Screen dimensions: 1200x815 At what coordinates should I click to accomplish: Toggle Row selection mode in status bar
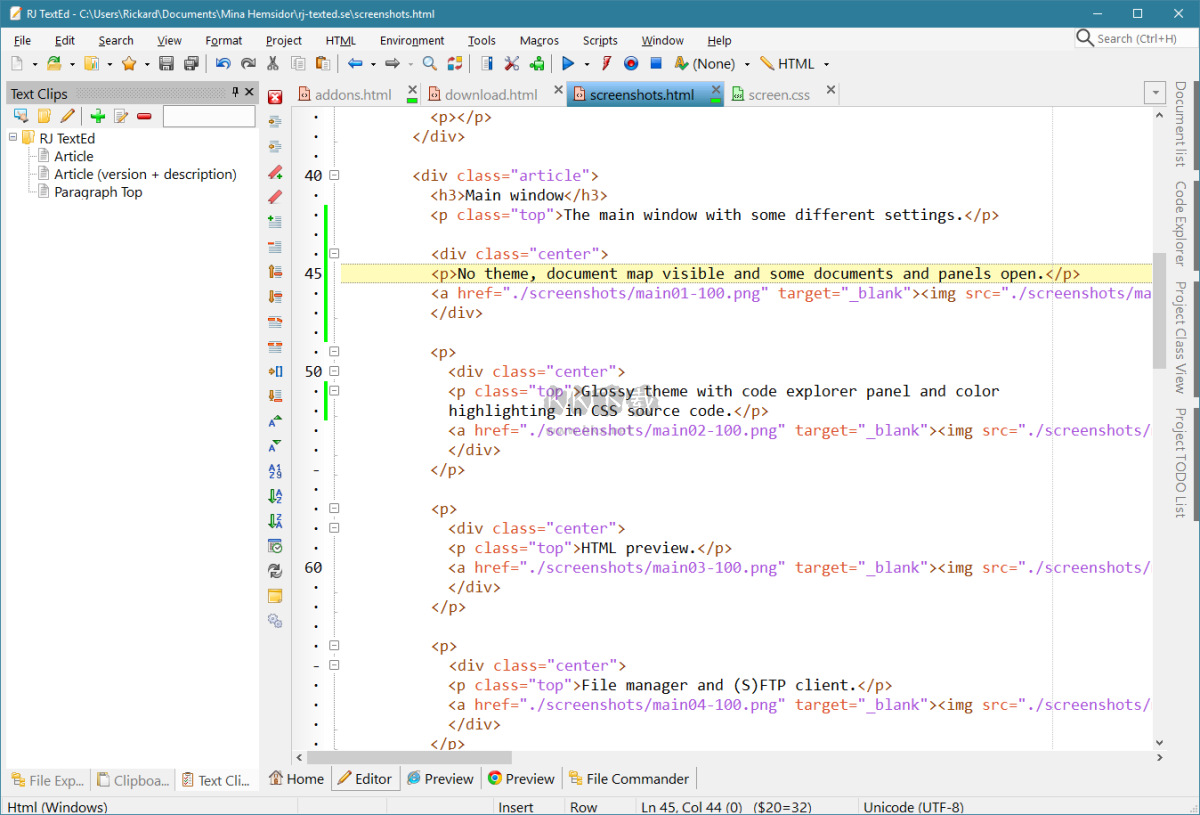coord(583,807)
